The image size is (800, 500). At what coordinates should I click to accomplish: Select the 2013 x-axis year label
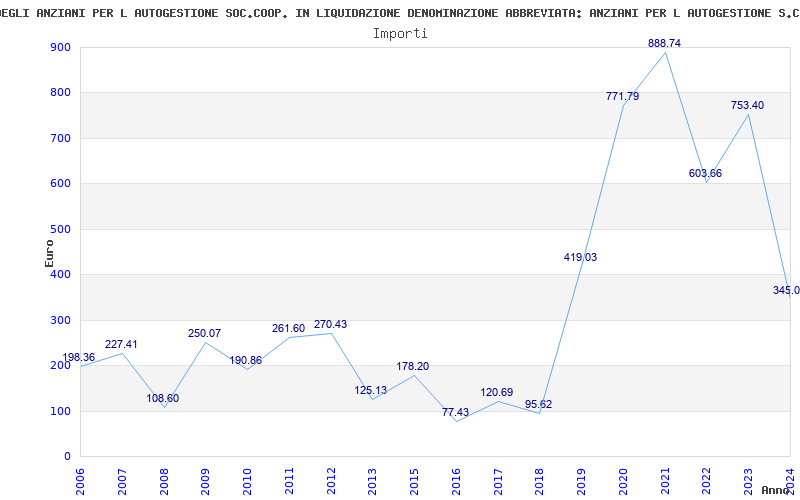372,482
